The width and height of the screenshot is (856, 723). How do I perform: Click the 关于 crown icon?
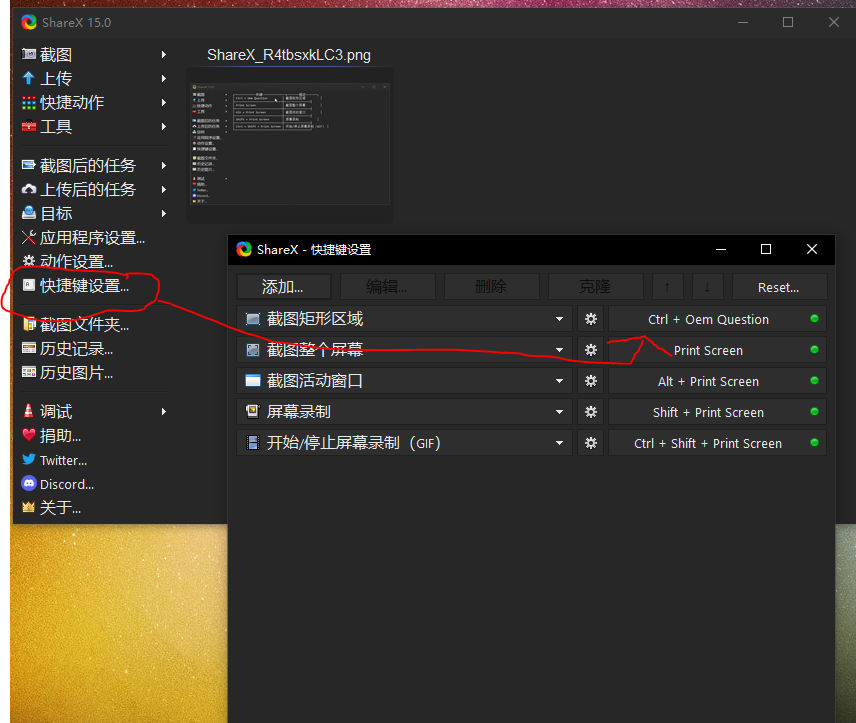point(28,507)
